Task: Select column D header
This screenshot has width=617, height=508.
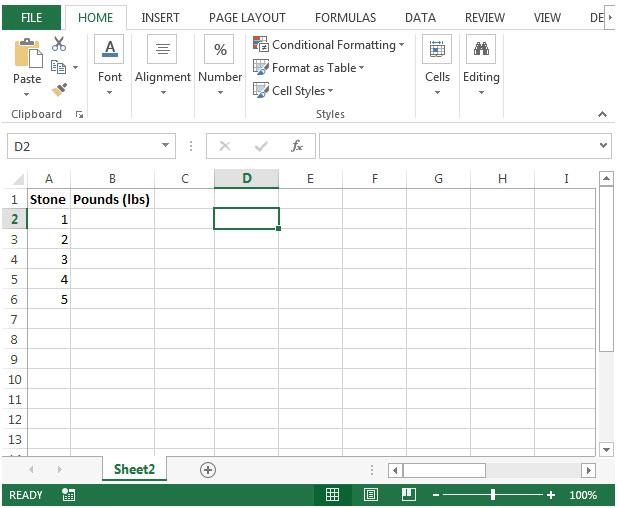Action: coord(246,179)
